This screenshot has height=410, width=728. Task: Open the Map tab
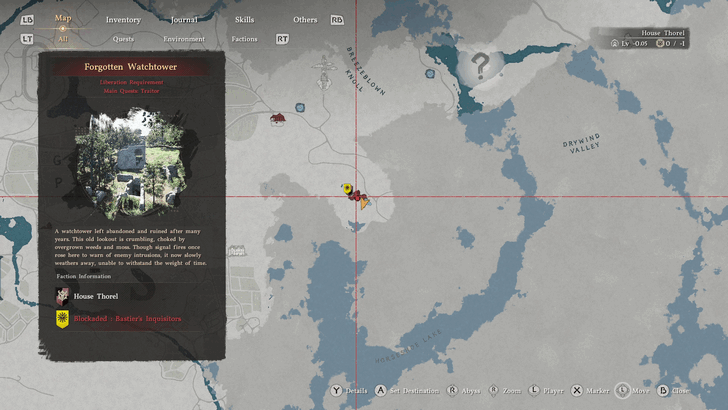[63, 18]
